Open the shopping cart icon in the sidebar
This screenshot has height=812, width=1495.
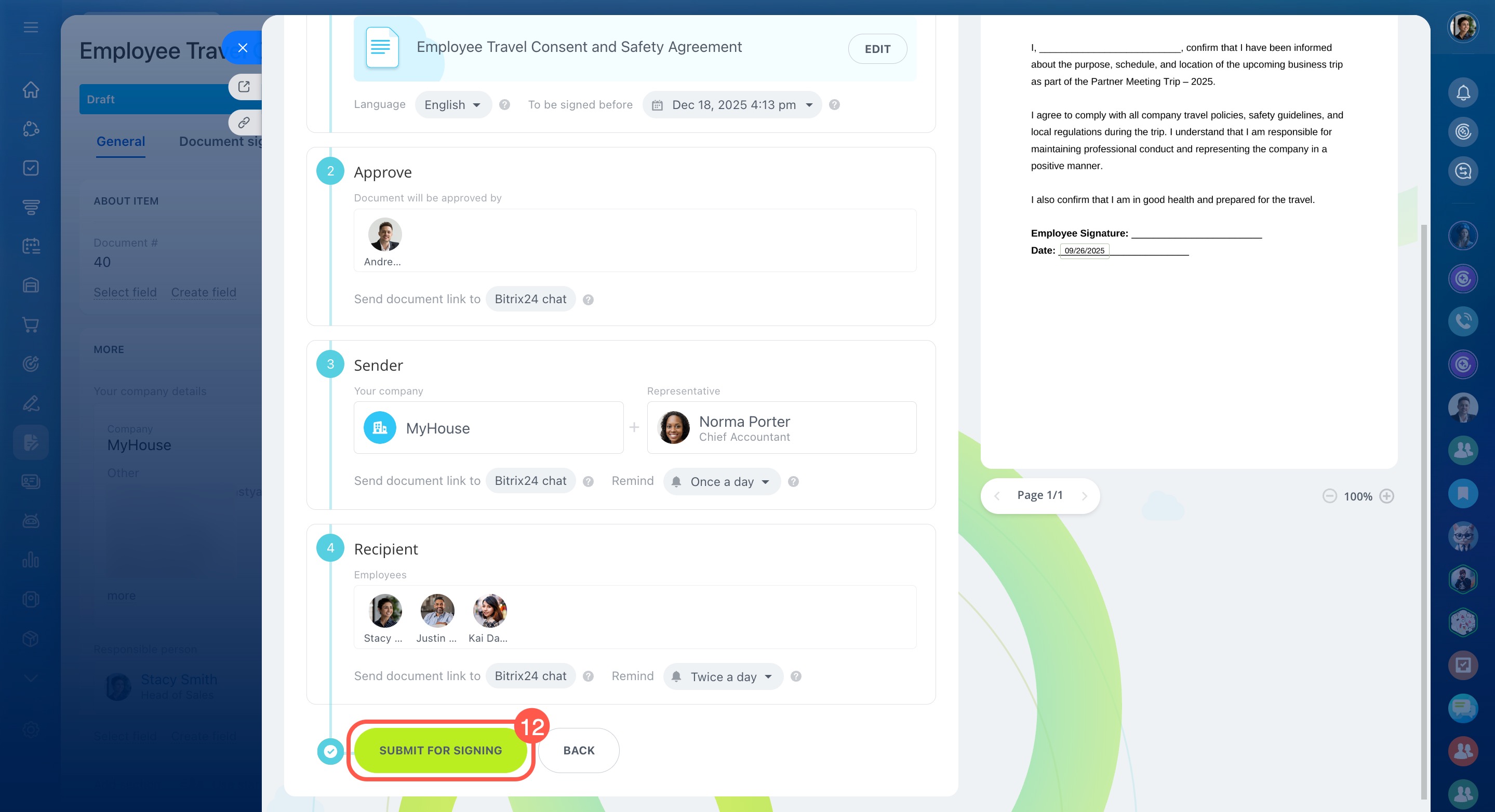pyautogui.click(x=31, y=324)
